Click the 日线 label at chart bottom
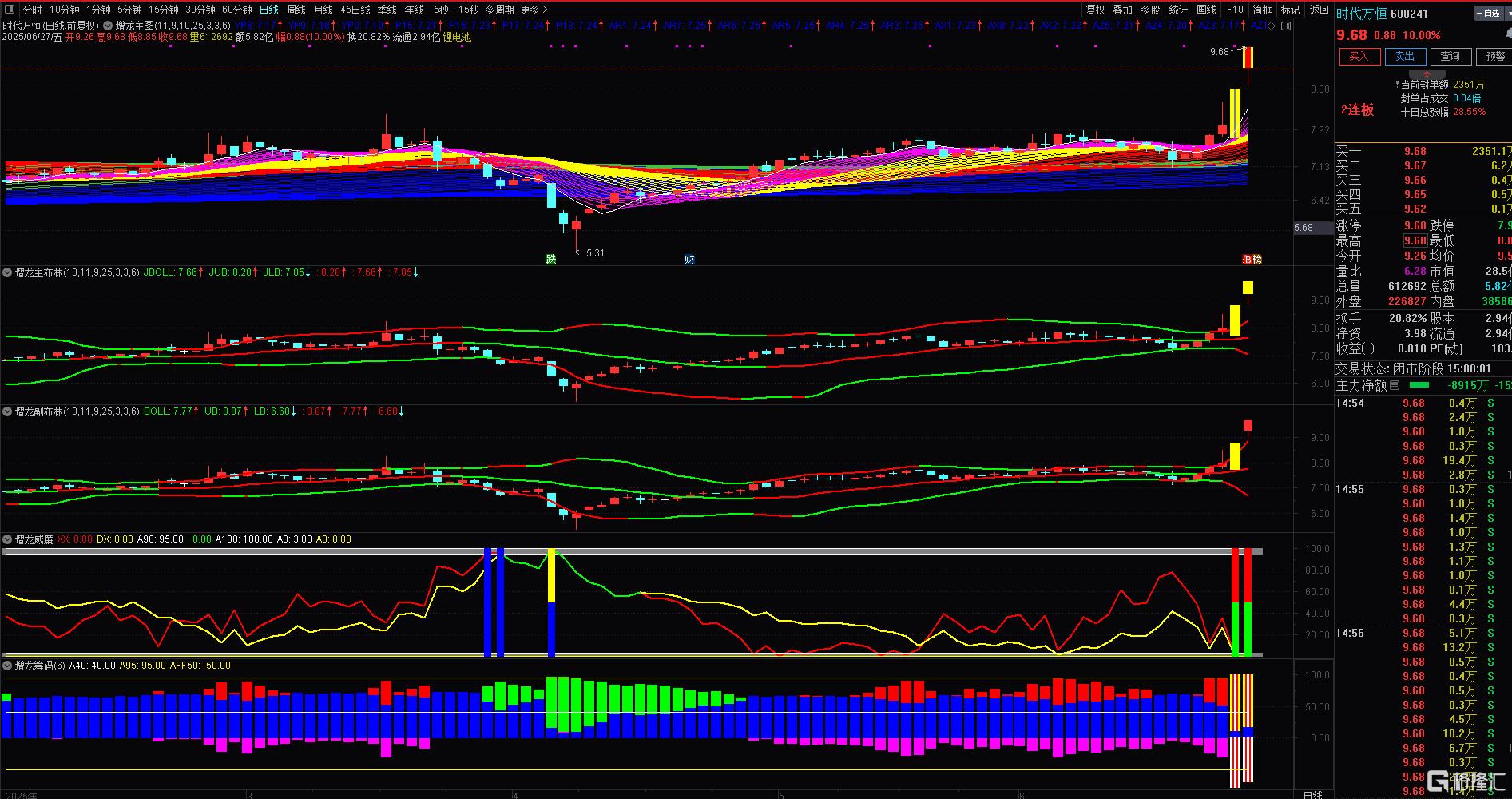This screenshot has height=799, width=1512. click(x=1312, y=794)
